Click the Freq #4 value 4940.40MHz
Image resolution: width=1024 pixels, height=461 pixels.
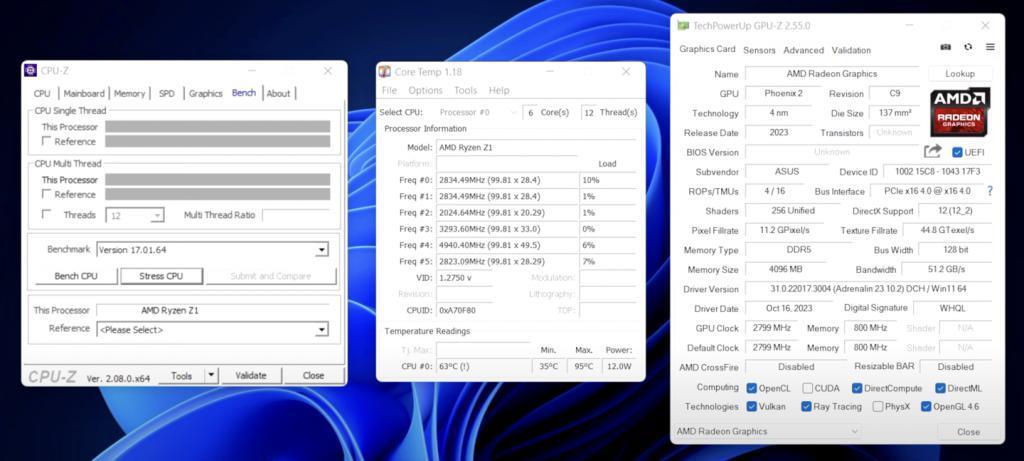tap(506, 245)
